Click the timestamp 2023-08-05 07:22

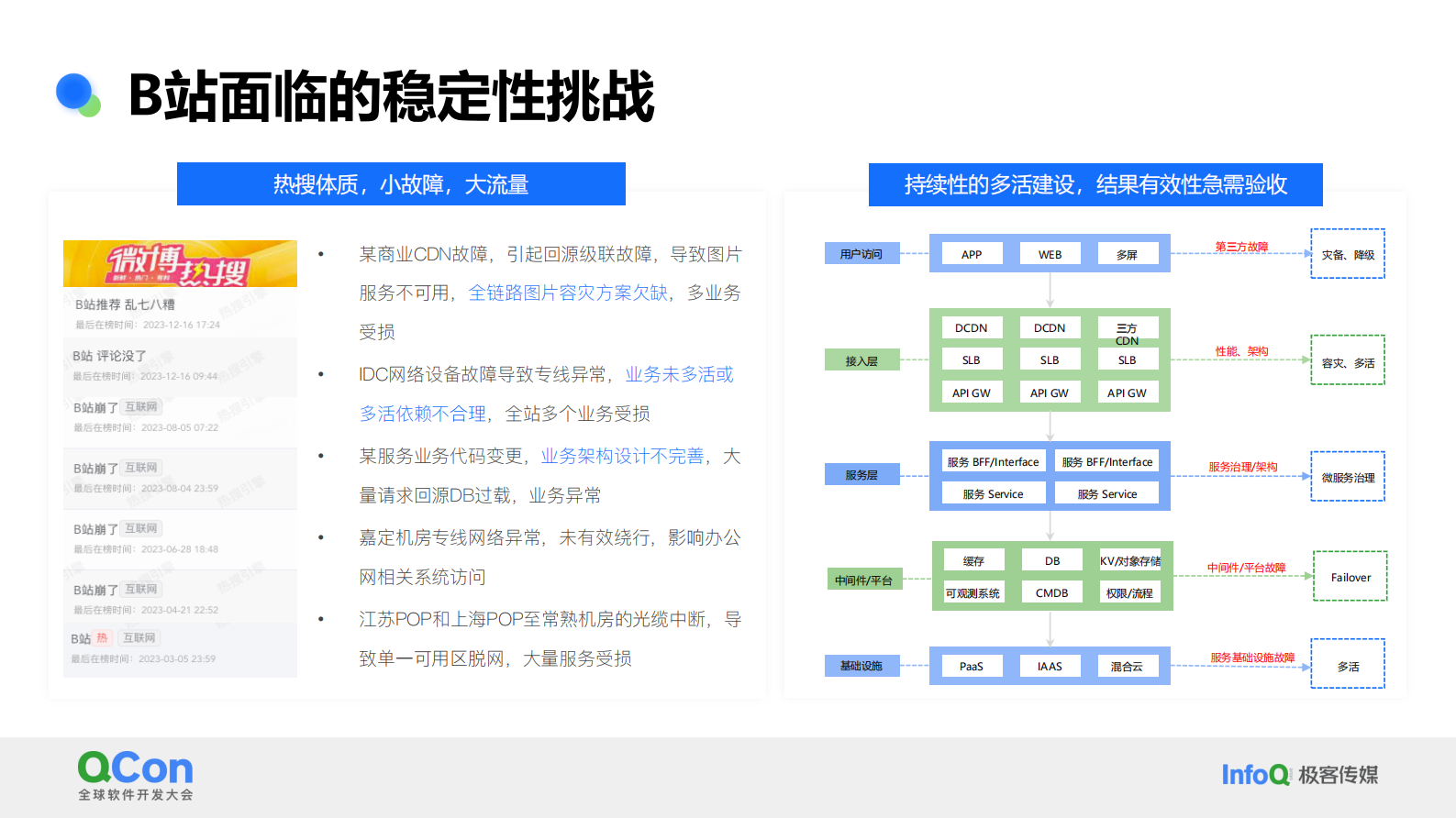point(180,427)
